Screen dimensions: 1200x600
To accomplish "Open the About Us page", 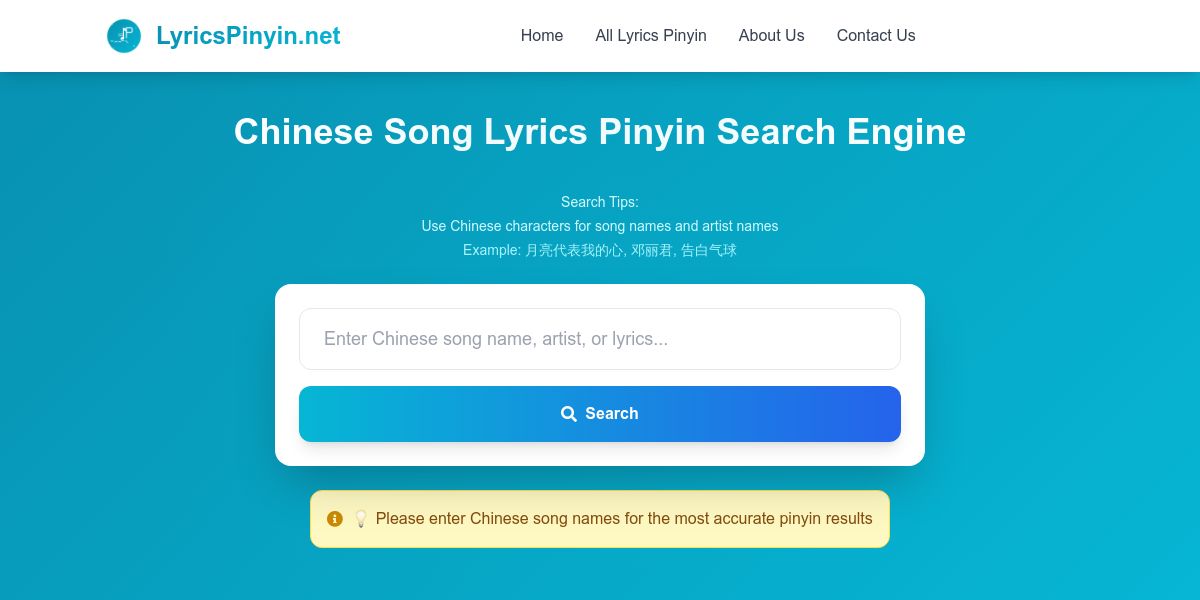I will point(771,36).
